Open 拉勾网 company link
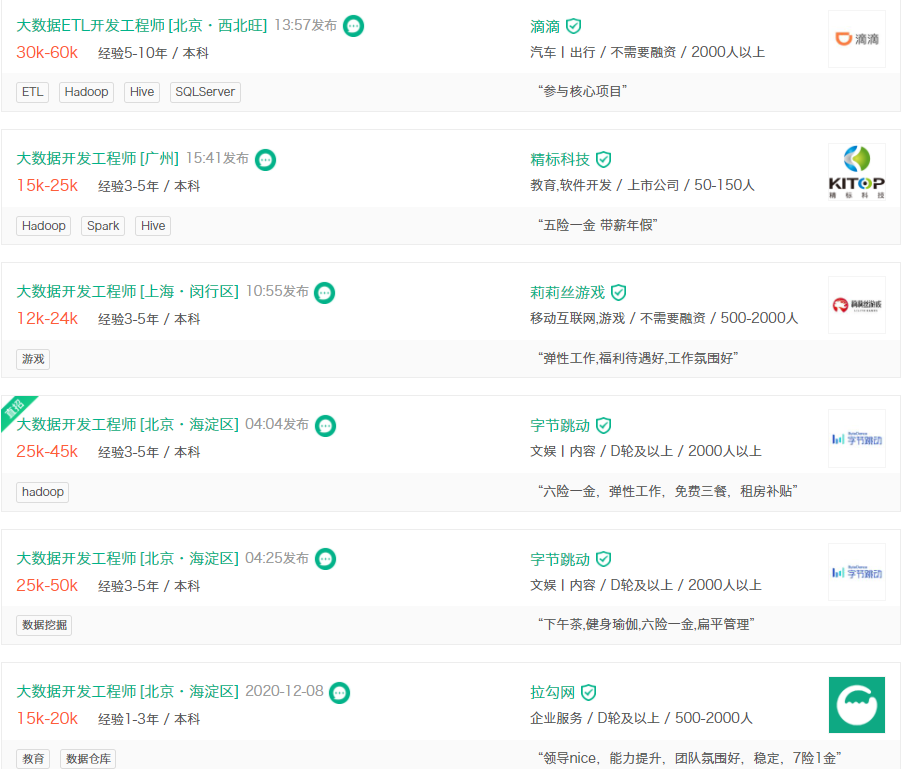This screenshot has height=769, width=901. click(552, 692)
